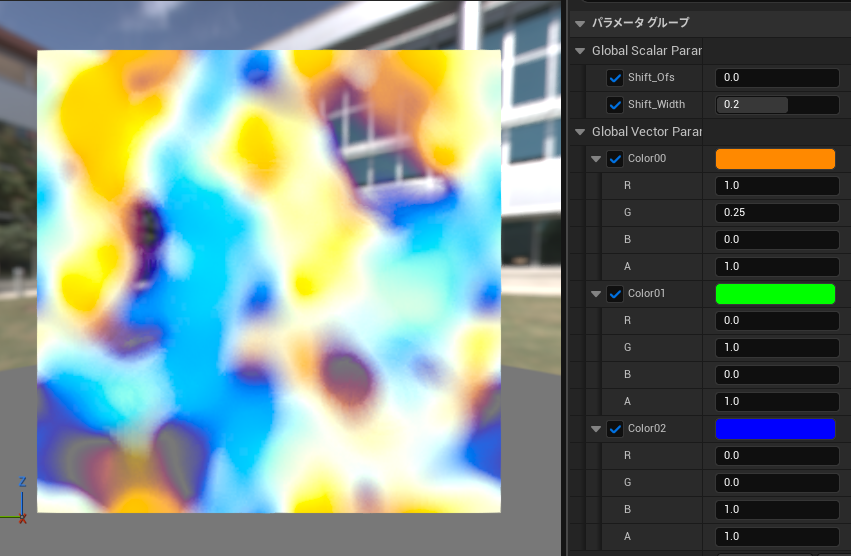Select the Shift_Ofs value field

tap(777, 78)
